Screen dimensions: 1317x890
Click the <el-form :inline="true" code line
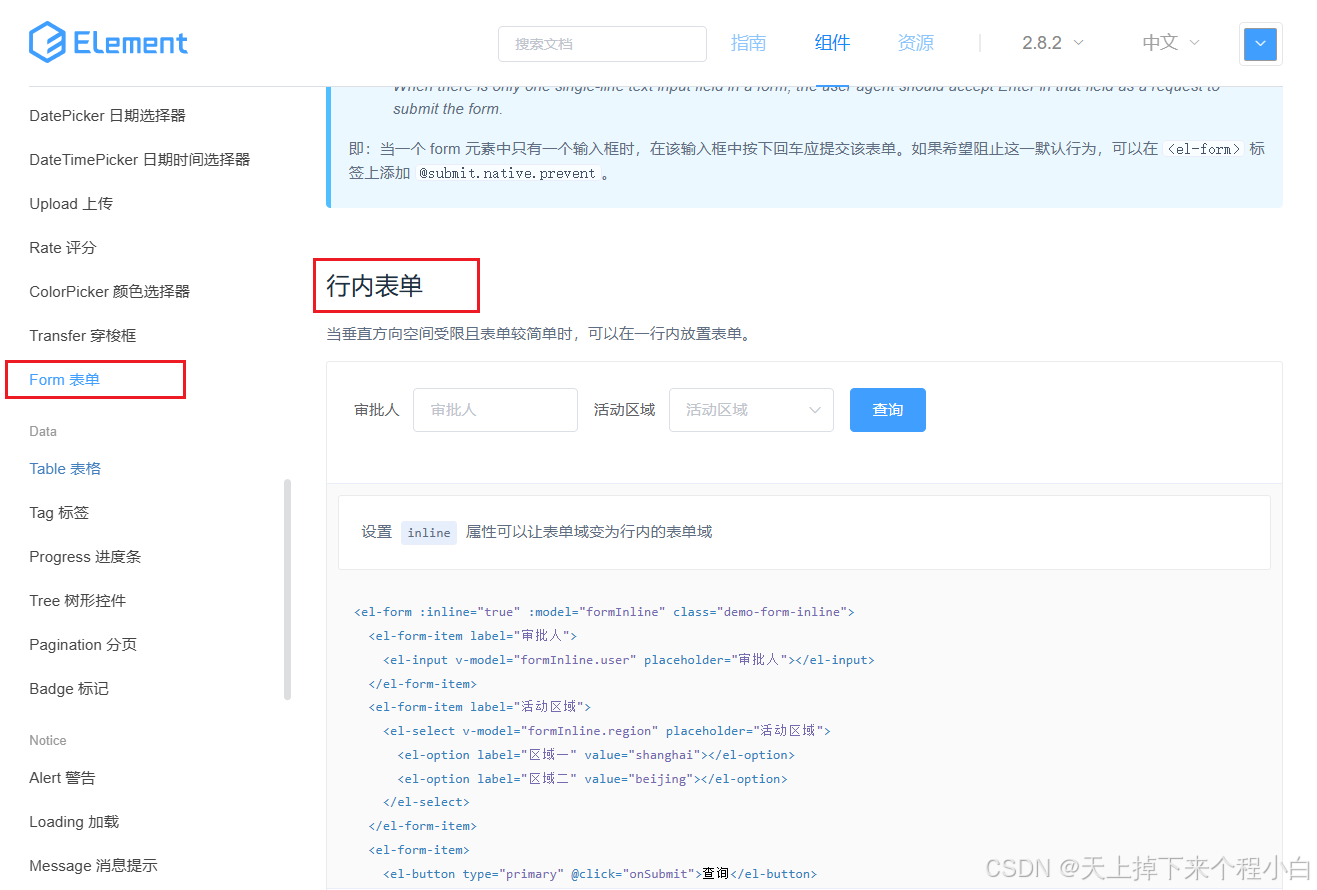tap(604, 612)
